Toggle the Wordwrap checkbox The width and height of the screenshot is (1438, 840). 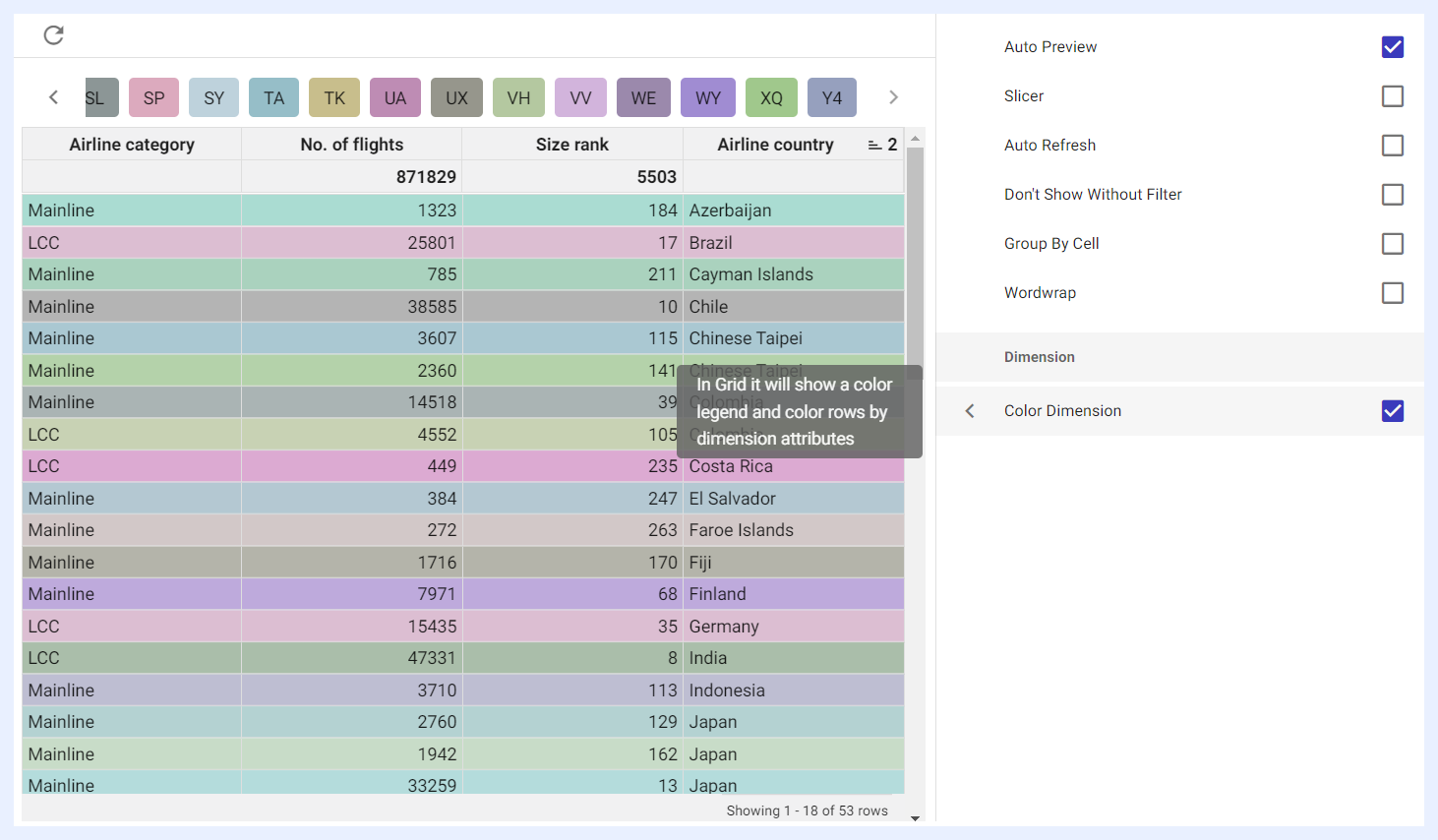click(1393, 293)
